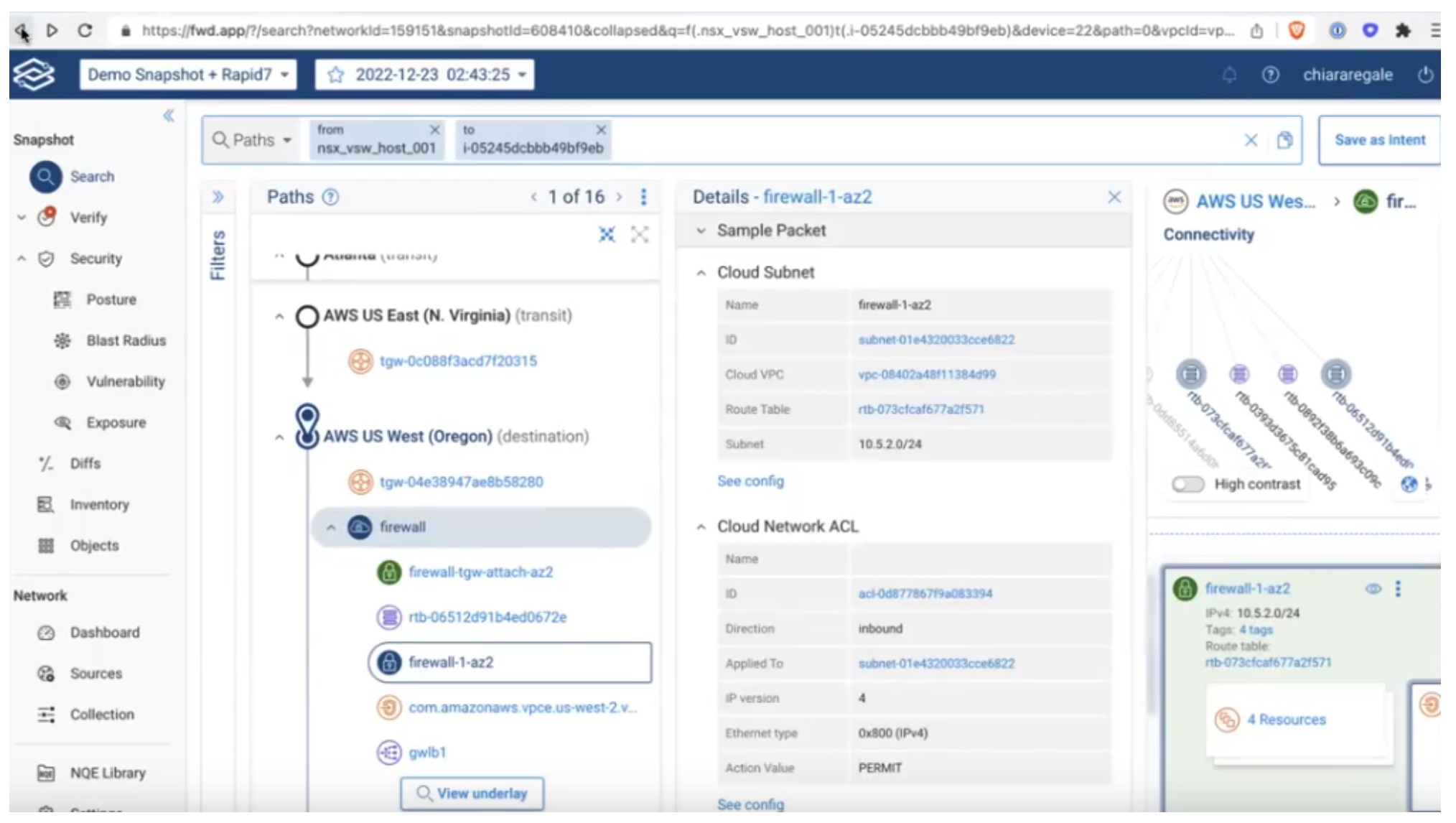Toggle visibility eye on firewall-1-az2 card
Image resolution: width=1456 pixels, height=823 pixels.
point(1373,589)
